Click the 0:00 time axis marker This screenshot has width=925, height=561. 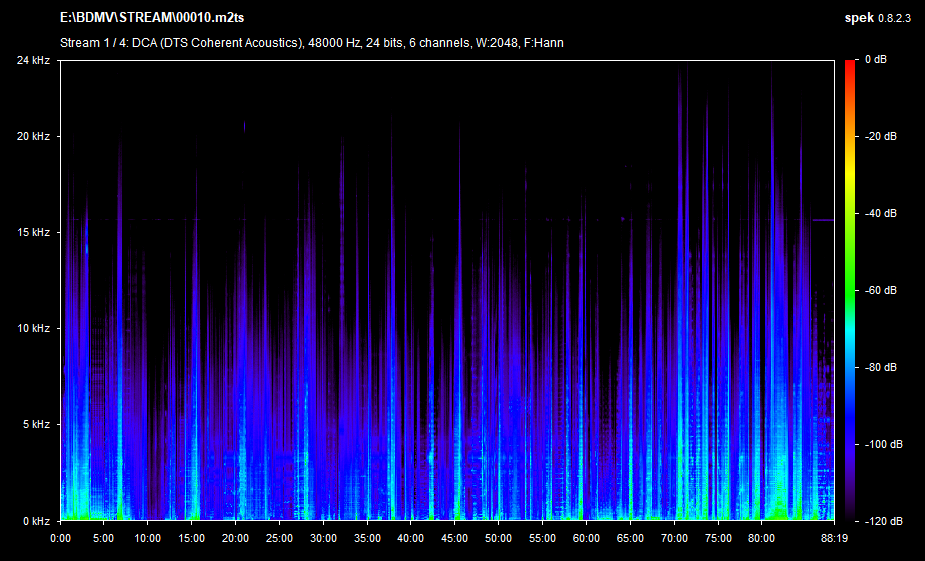(x=60, y=537)
